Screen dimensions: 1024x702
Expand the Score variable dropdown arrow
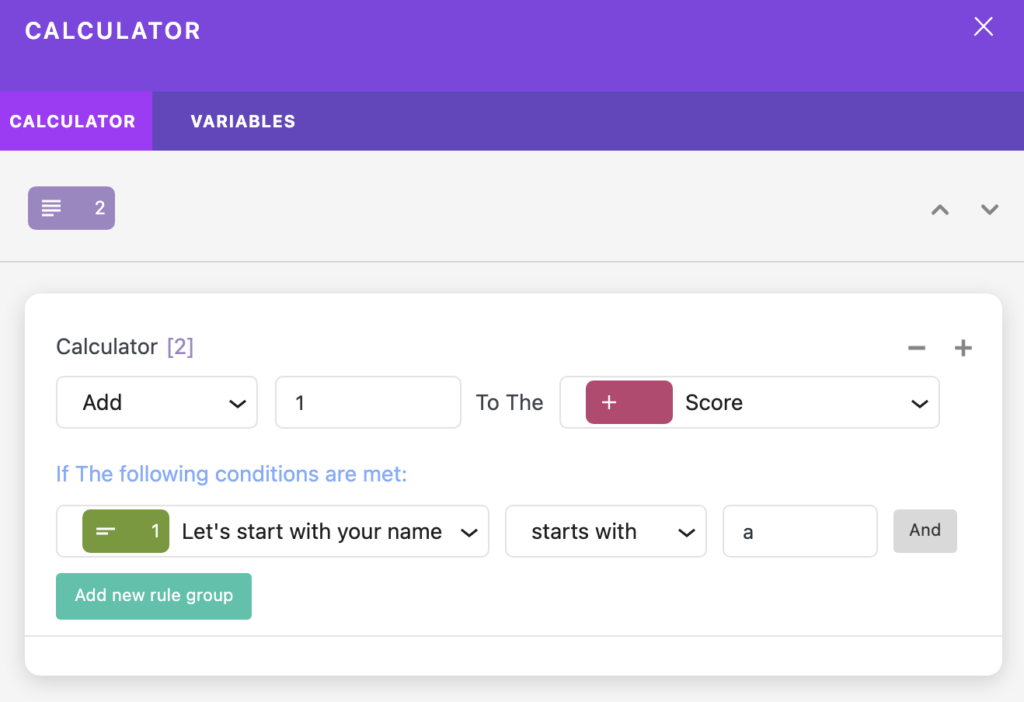tap(920, 404)
